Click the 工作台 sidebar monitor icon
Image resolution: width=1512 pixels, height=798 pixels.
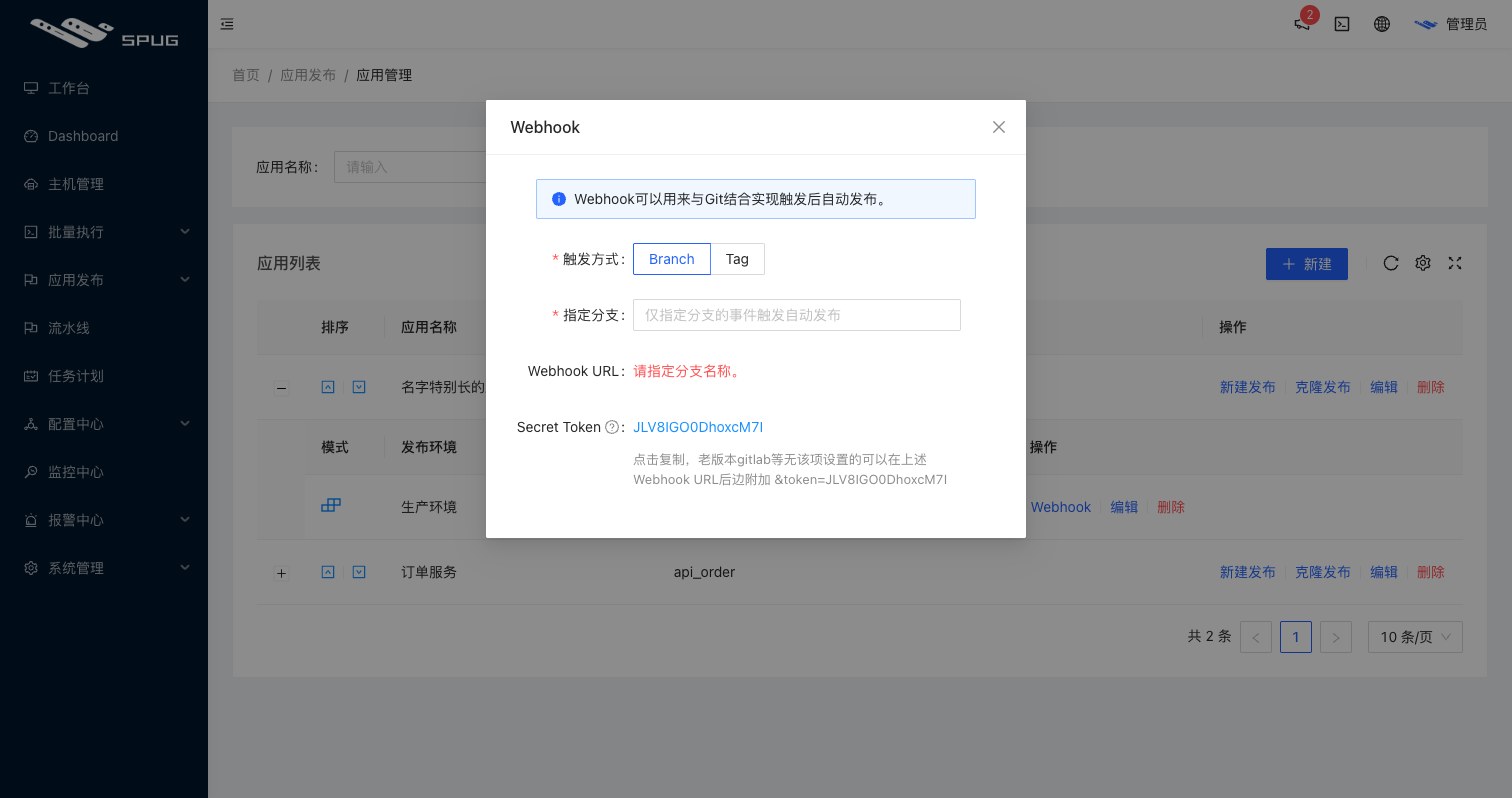[x=31, y=88]
